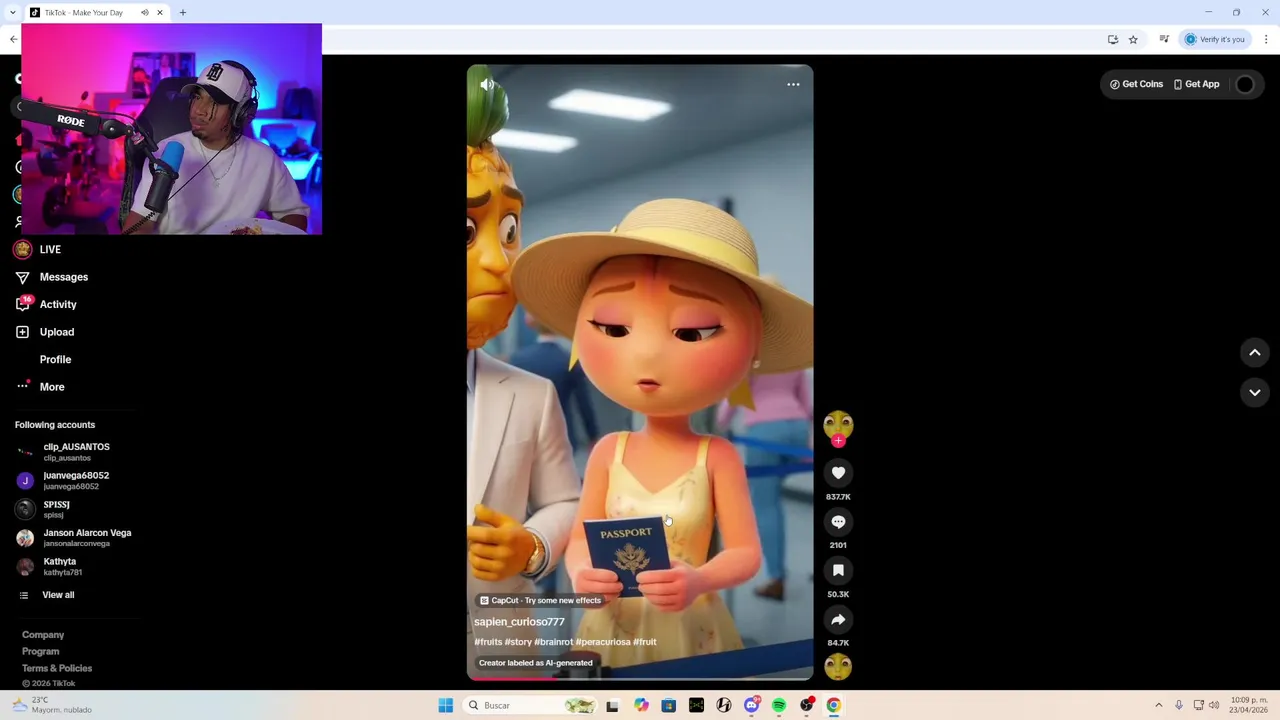Click the Messages paper-plane icon
This screenshot has width=1280, height=720.
click(22, 277)
